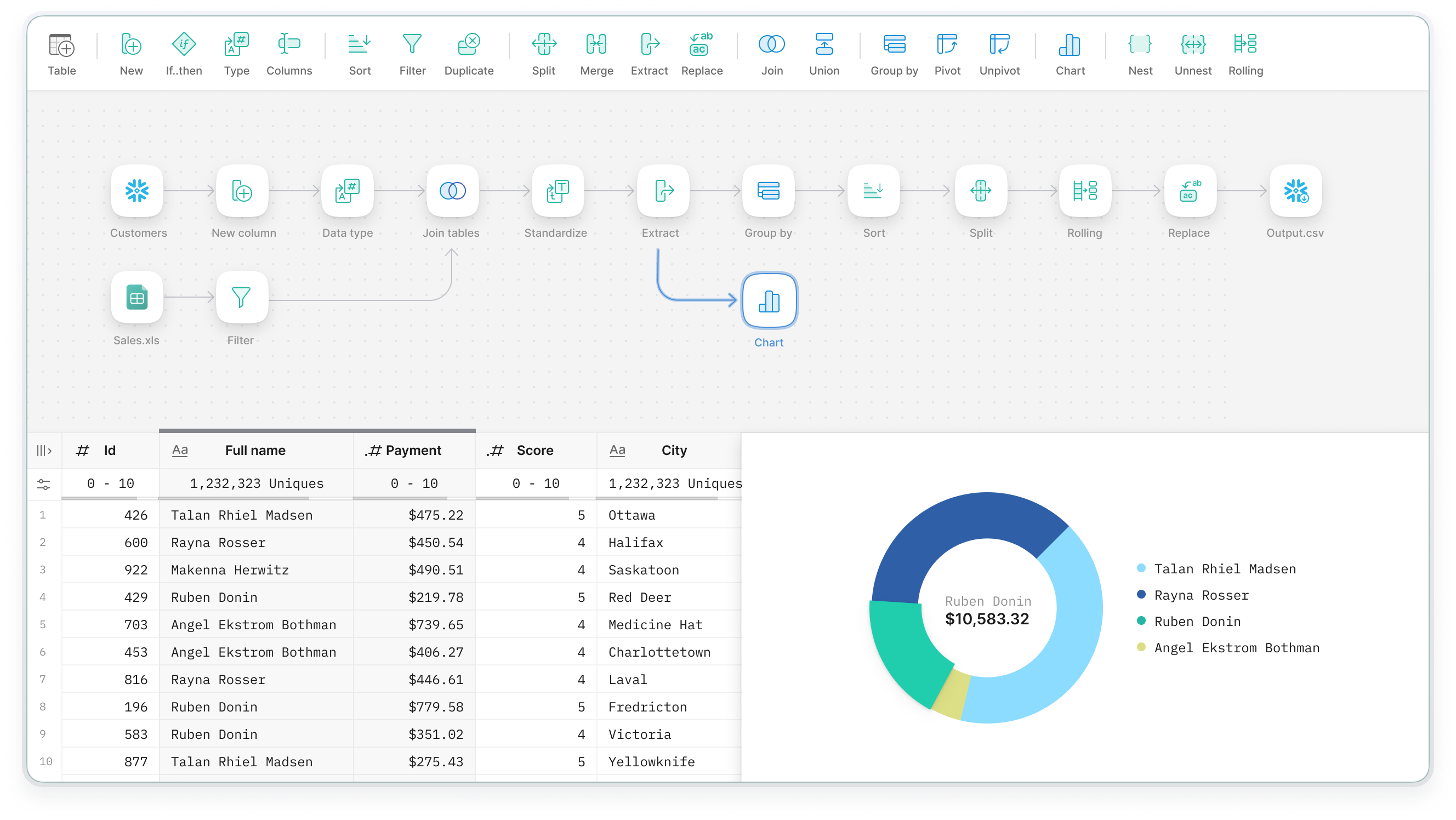Image resolution: width=1456 pixels, height=820 pixels.
Task: Click the Payment range filter showing 0 - 10
Action: tap(414, 484)
